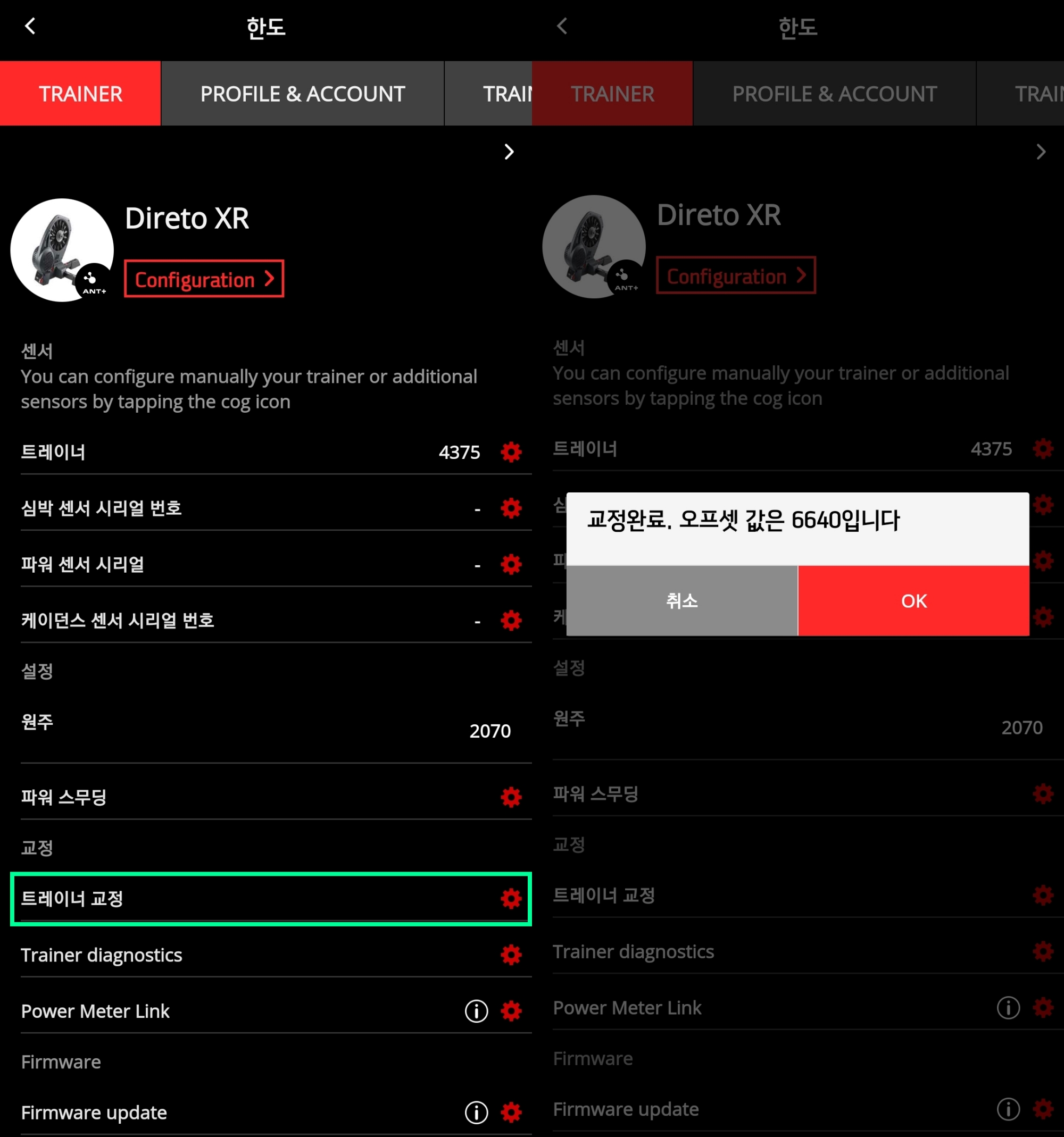Screen dimensions: 1064x1137
Task: Tap Power Meter Link label on left screen
Action: [x=95, y=1010]
